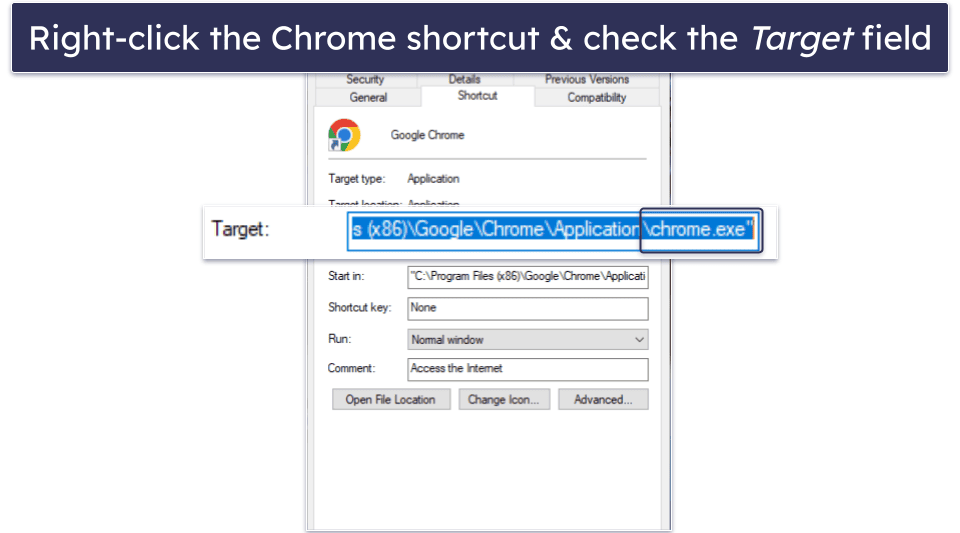
Task: Expand the Run dropdown arrow
Action: (x=639, y=340)
